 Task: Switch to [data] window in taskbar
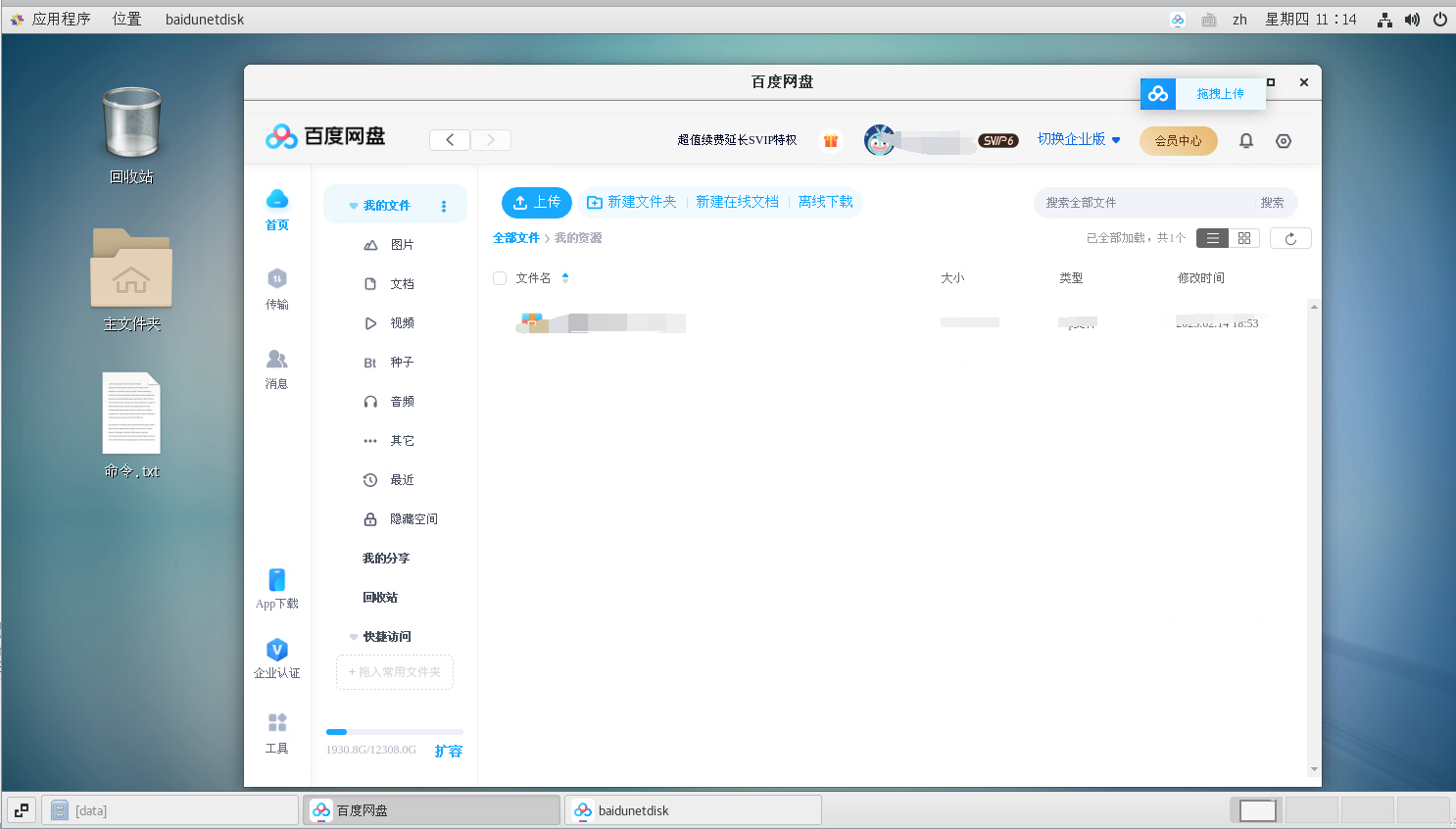coord(170,810)
